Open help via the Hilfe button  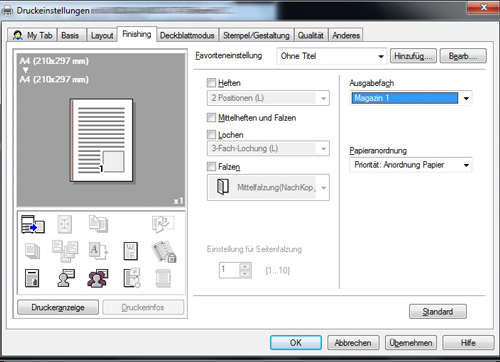pos(468,343)
